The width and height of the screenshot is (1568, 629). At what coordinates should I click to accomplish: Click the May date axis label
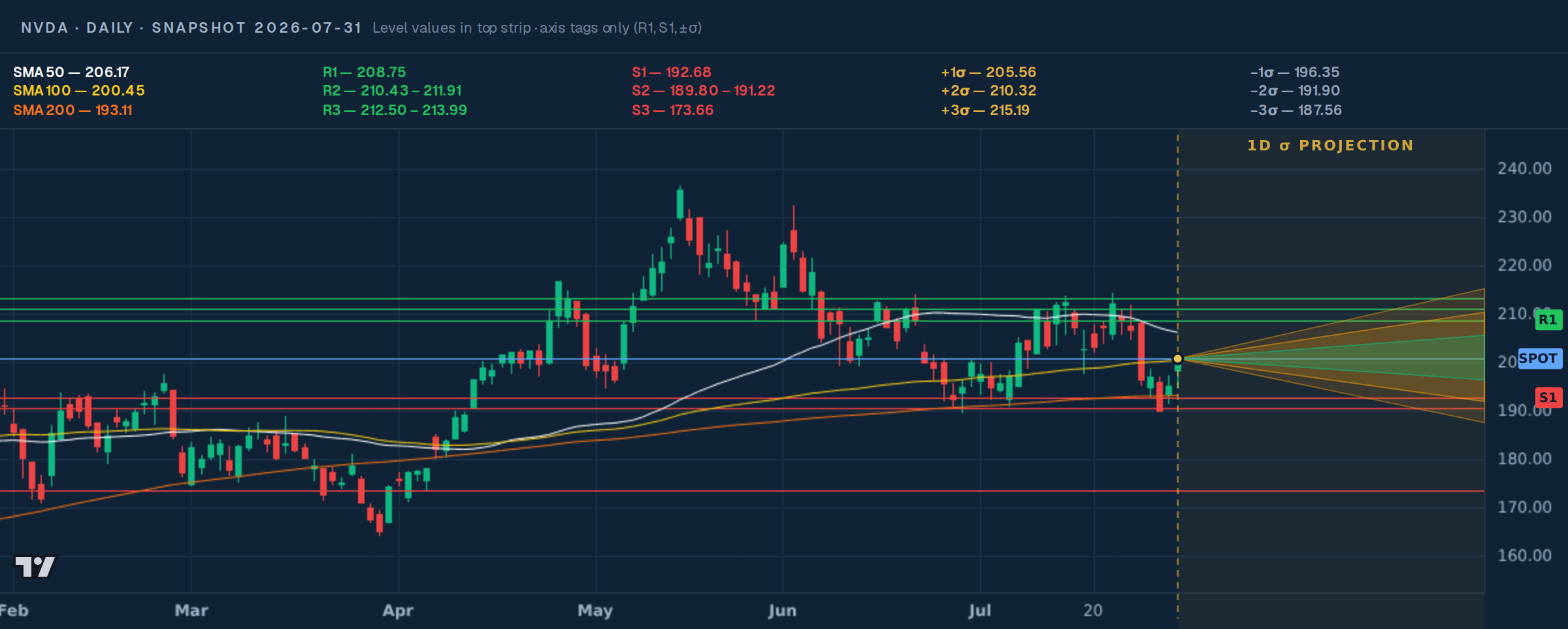[595, 611]
